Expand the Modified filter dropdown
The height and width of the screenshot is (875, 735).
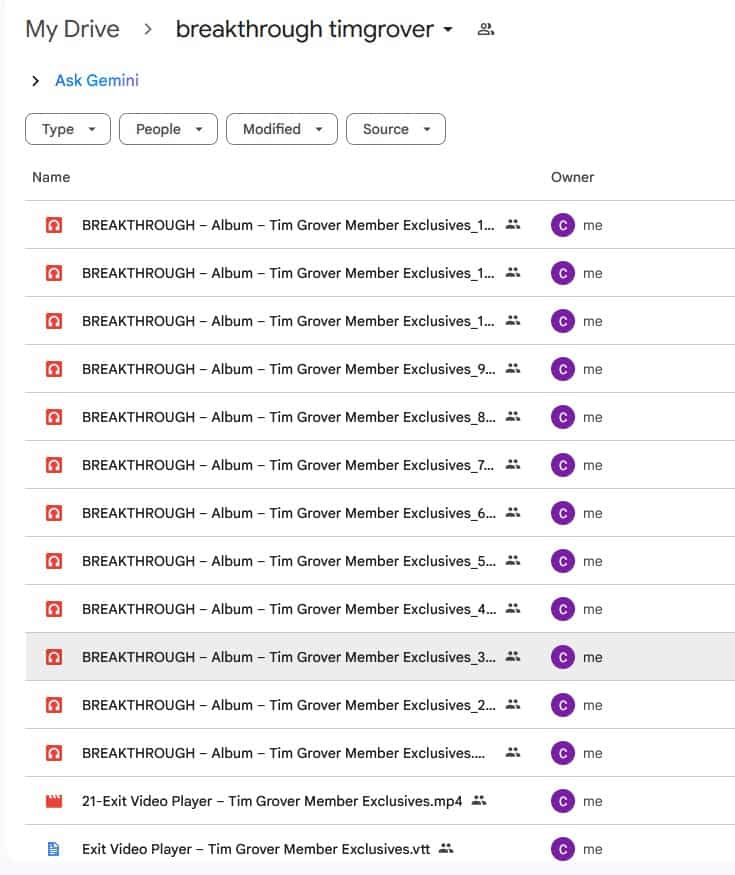click(281, 129)
